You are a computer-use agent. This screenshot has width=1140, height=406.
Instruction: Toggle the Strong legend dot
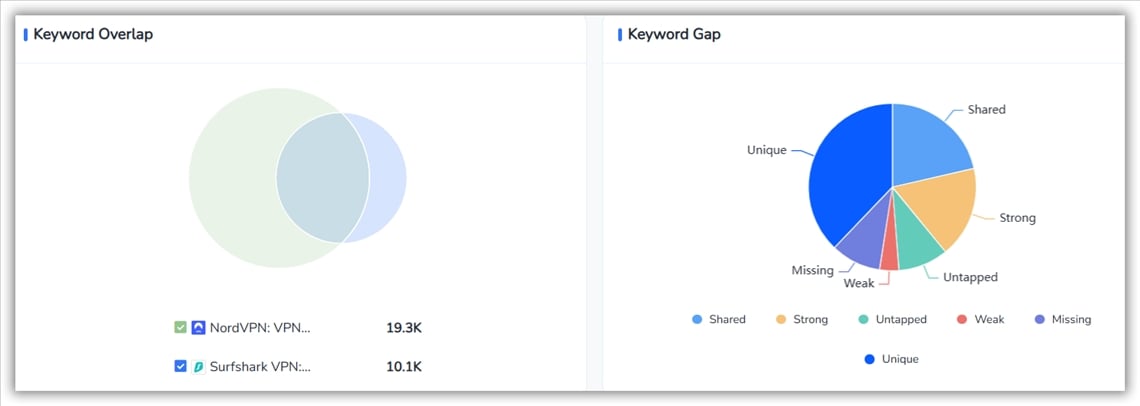point(781,320)
